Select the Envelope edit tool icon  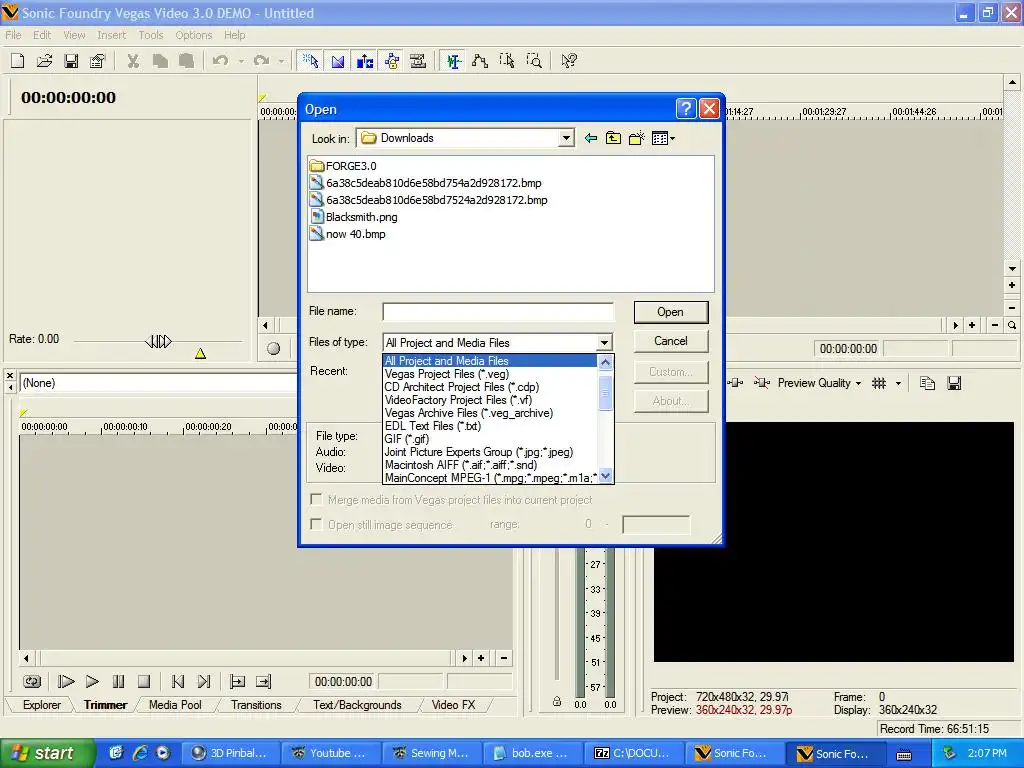480,61
